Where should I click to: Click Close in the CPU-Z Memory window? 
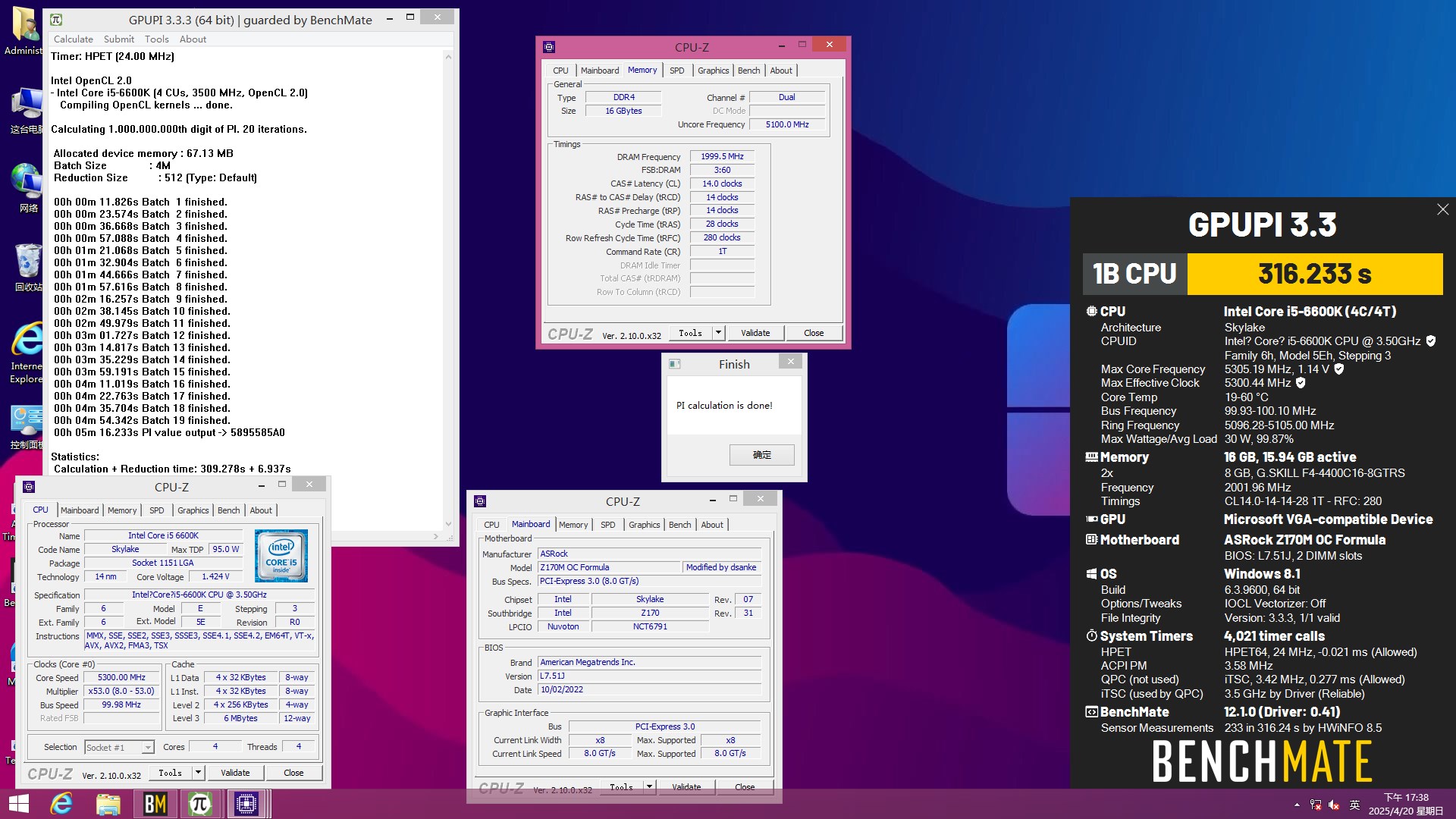814,333
